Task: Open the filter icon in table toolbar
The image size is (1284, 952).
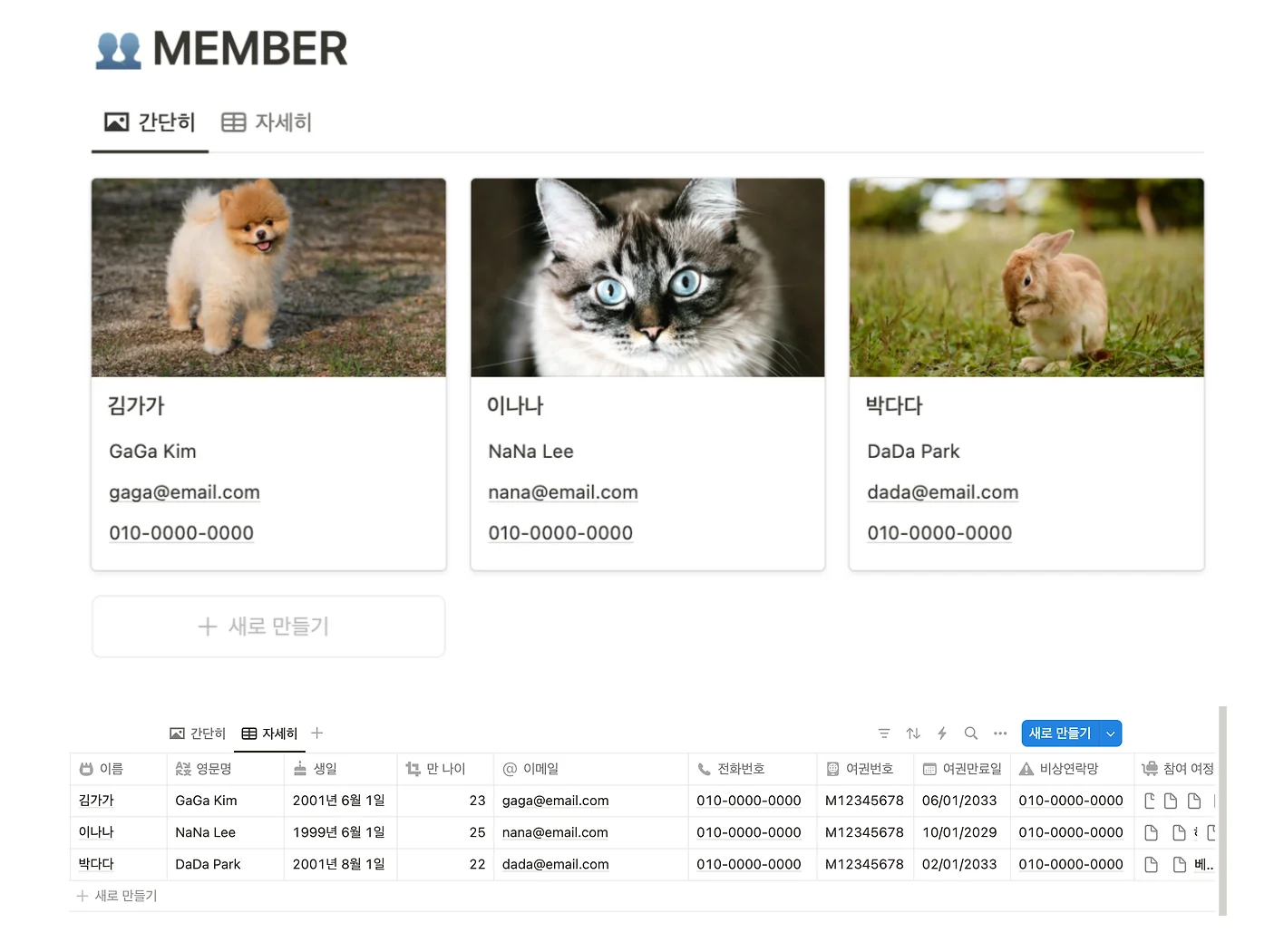Action: coord(884,733)
